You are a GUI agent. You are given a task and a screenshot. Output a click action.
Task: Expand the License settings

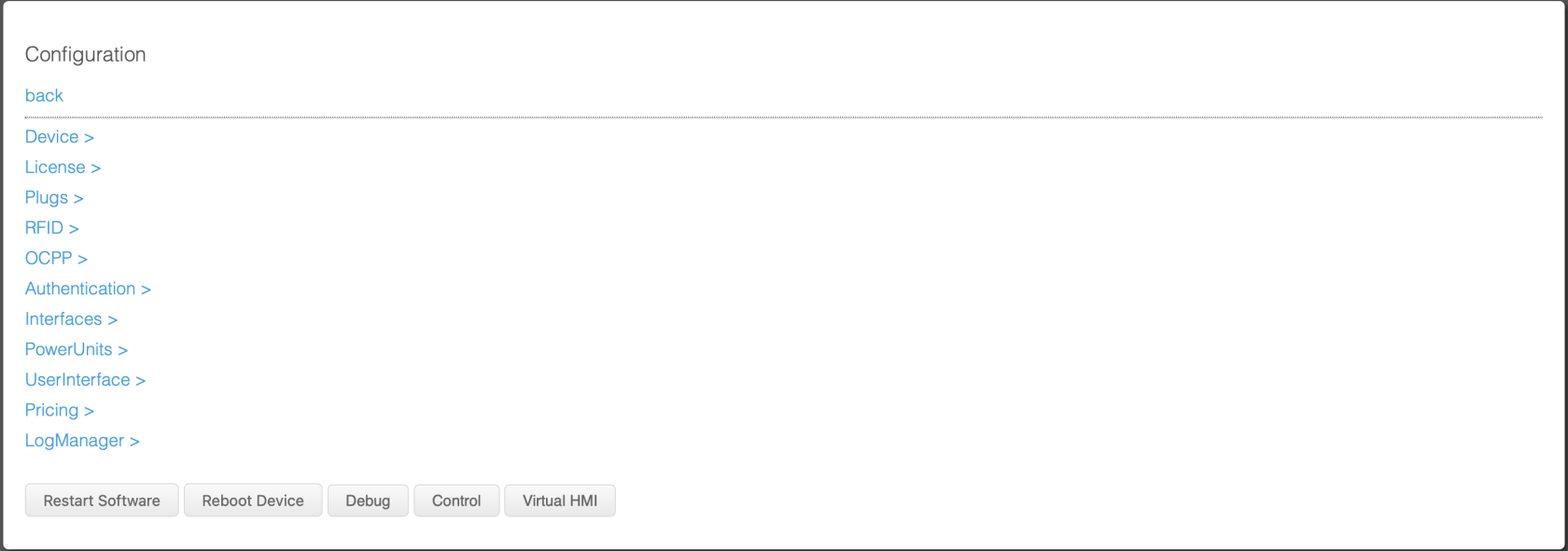pos(63,167)
